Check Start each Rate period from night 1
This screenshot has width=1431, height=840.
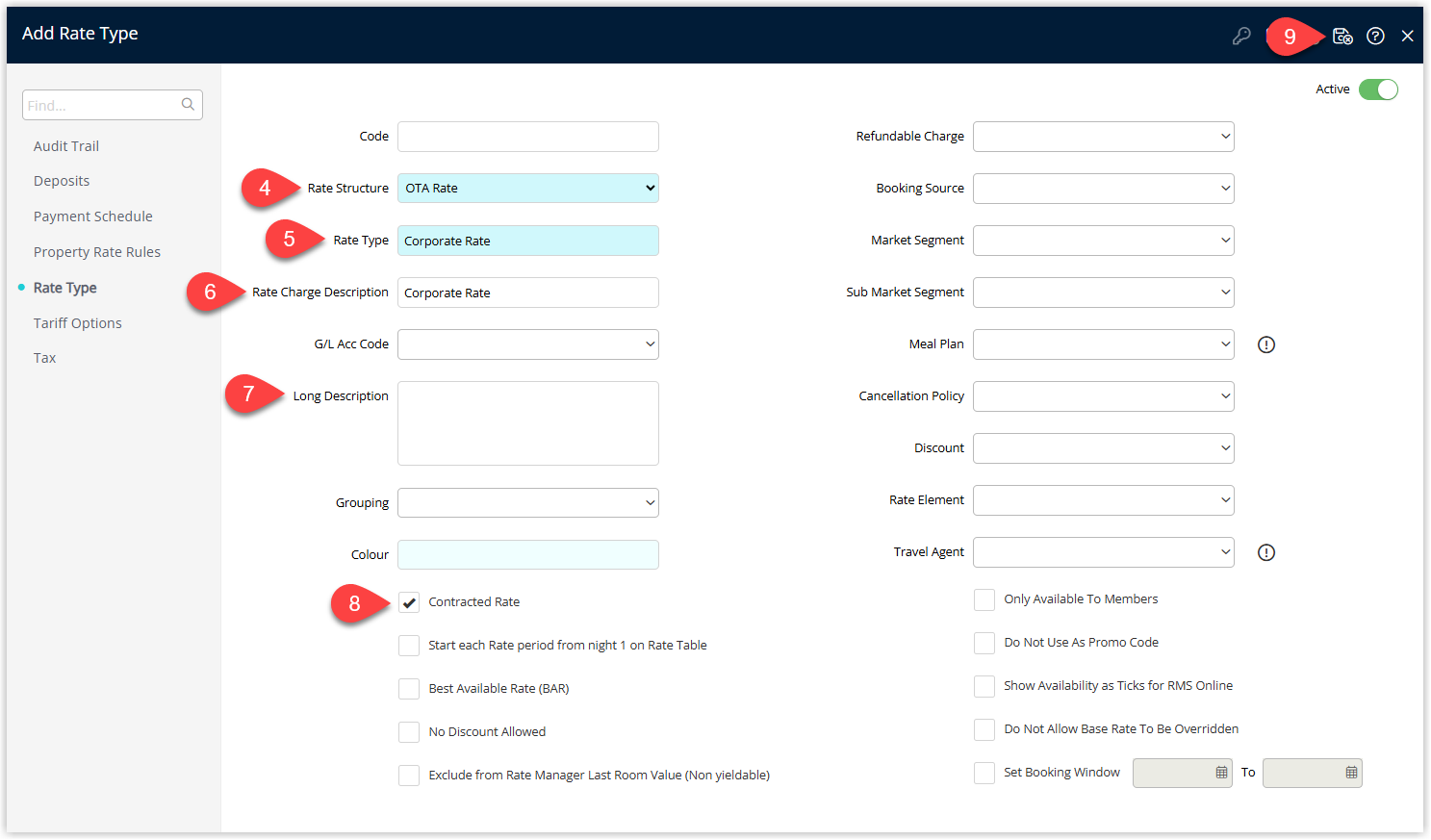tap(409, 646)
